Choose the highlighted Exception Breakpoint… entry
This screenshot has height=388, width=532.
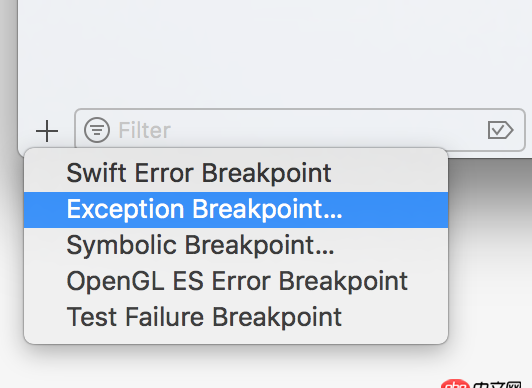click(x=236, y=210)
